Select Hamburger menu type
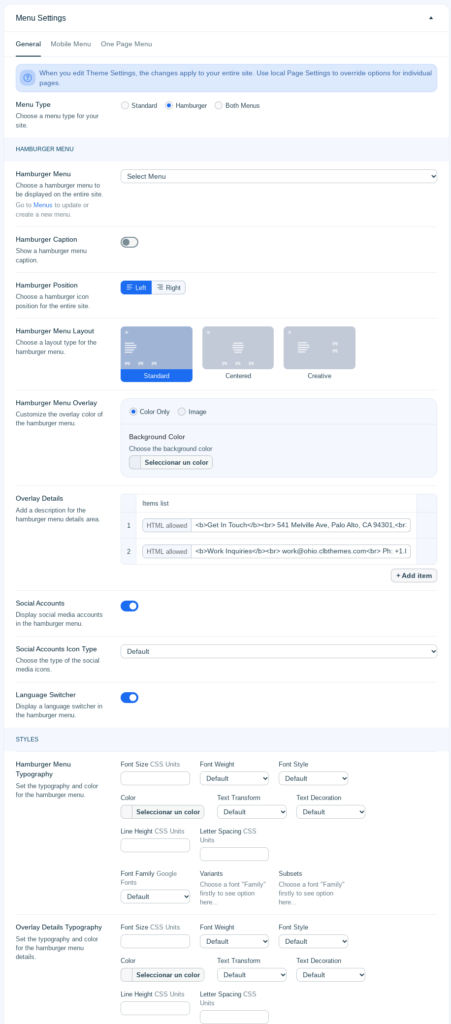The width and height of the screenshot is (451, 1024). (x=169, y=105)
